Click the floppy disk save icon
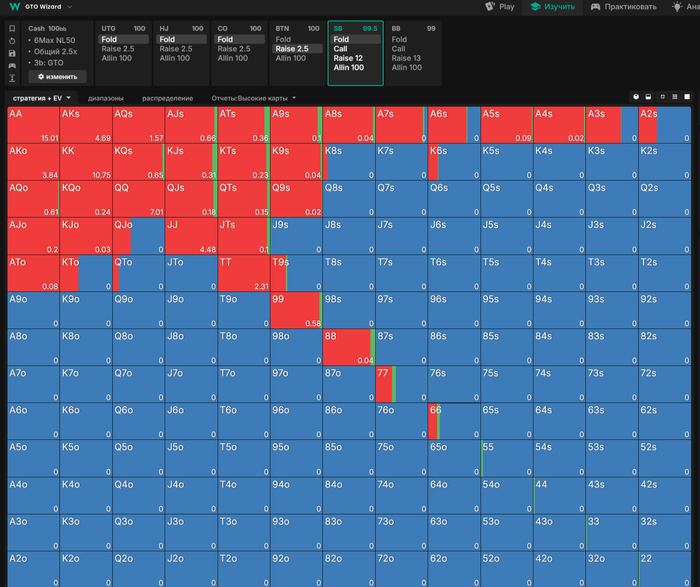 (12, 54)
